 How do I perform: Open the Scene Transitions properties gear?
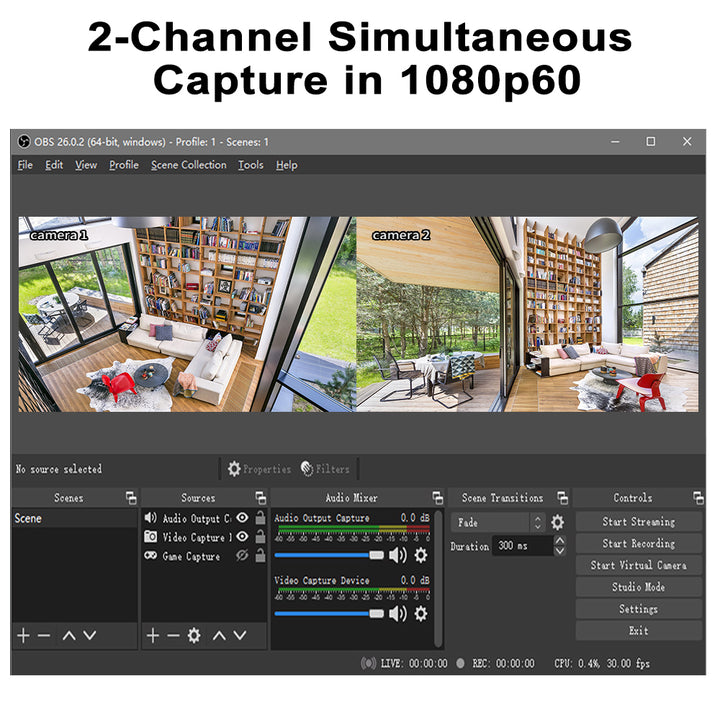(x=557, y=522)
